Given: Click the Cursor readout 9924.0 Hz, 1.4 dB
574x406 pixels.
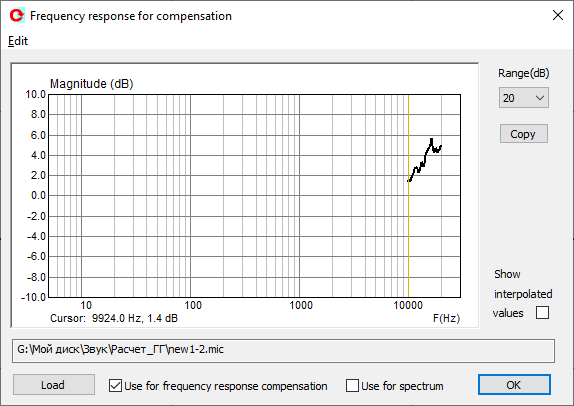Looking at the screenshot, I should (114, 318).
